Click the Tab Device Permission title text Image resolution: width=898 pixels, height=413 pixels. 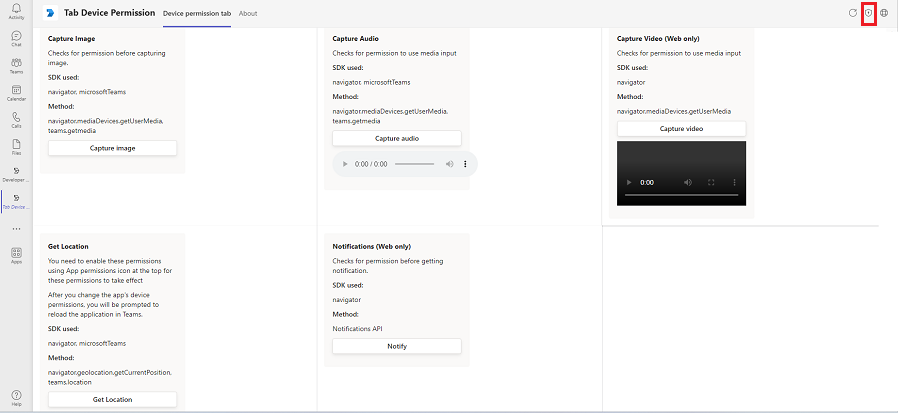[x=109, y=13]
